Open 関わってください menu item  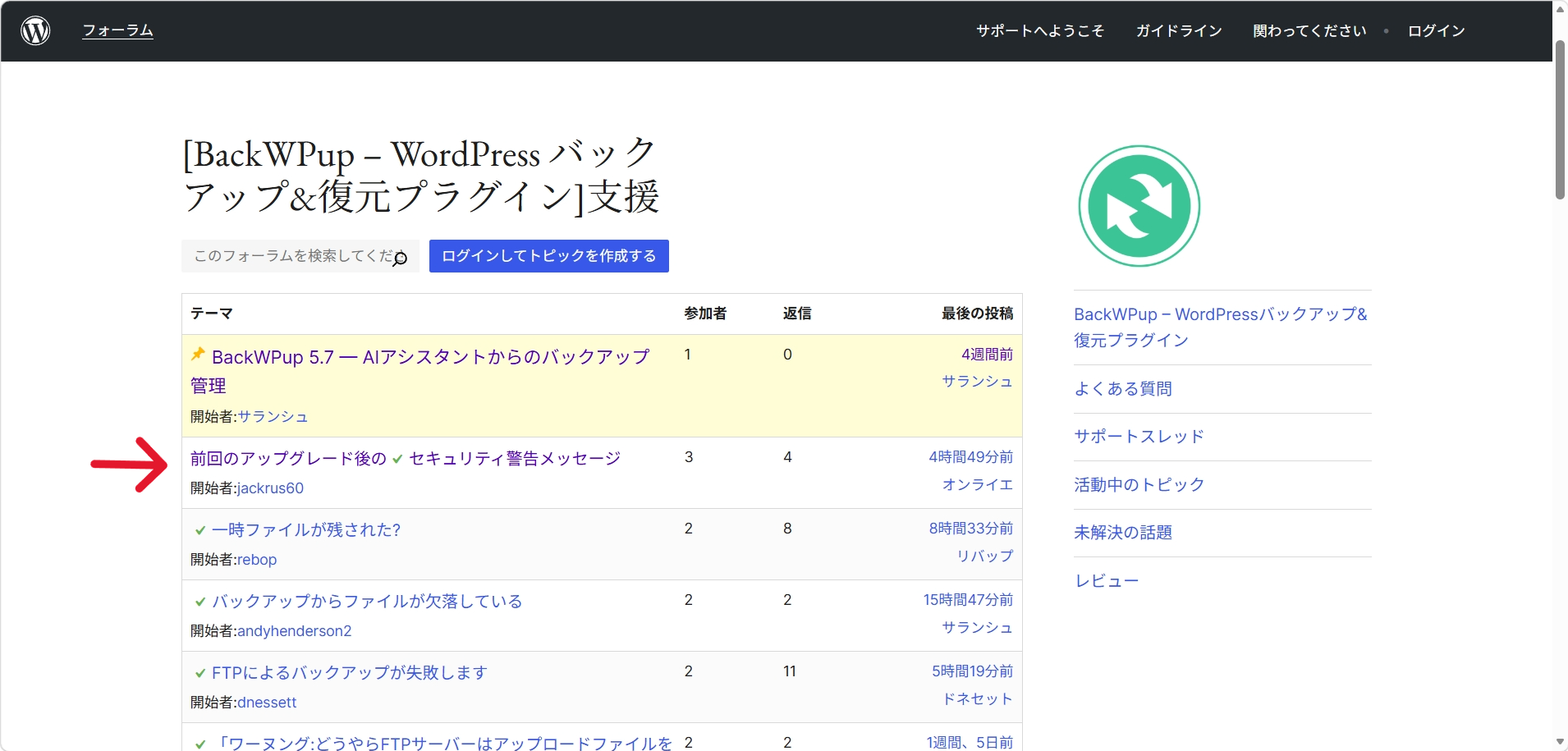1309,31
